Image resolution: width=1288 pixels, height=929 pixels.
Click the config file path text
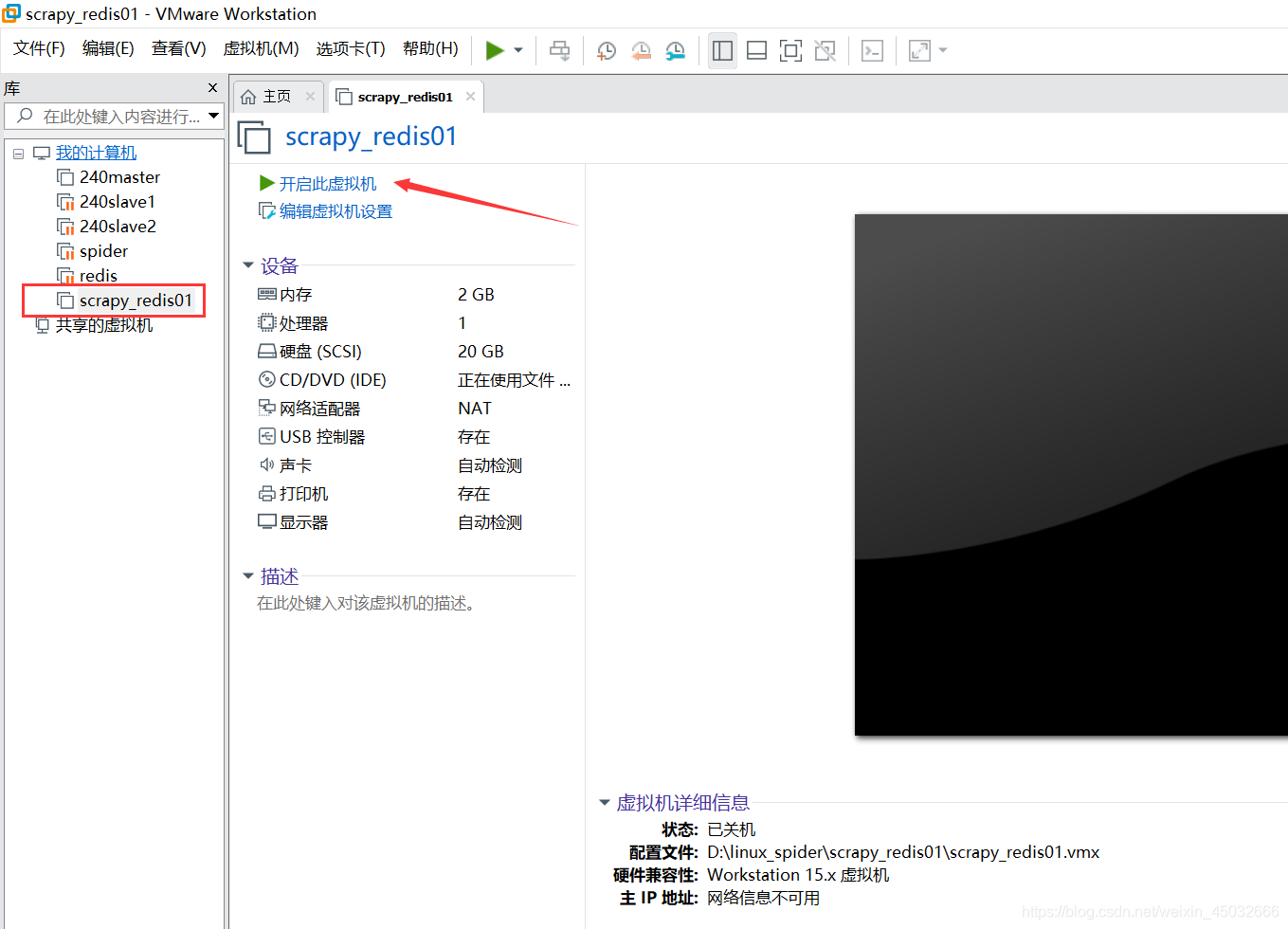click(x=903, y=852)
